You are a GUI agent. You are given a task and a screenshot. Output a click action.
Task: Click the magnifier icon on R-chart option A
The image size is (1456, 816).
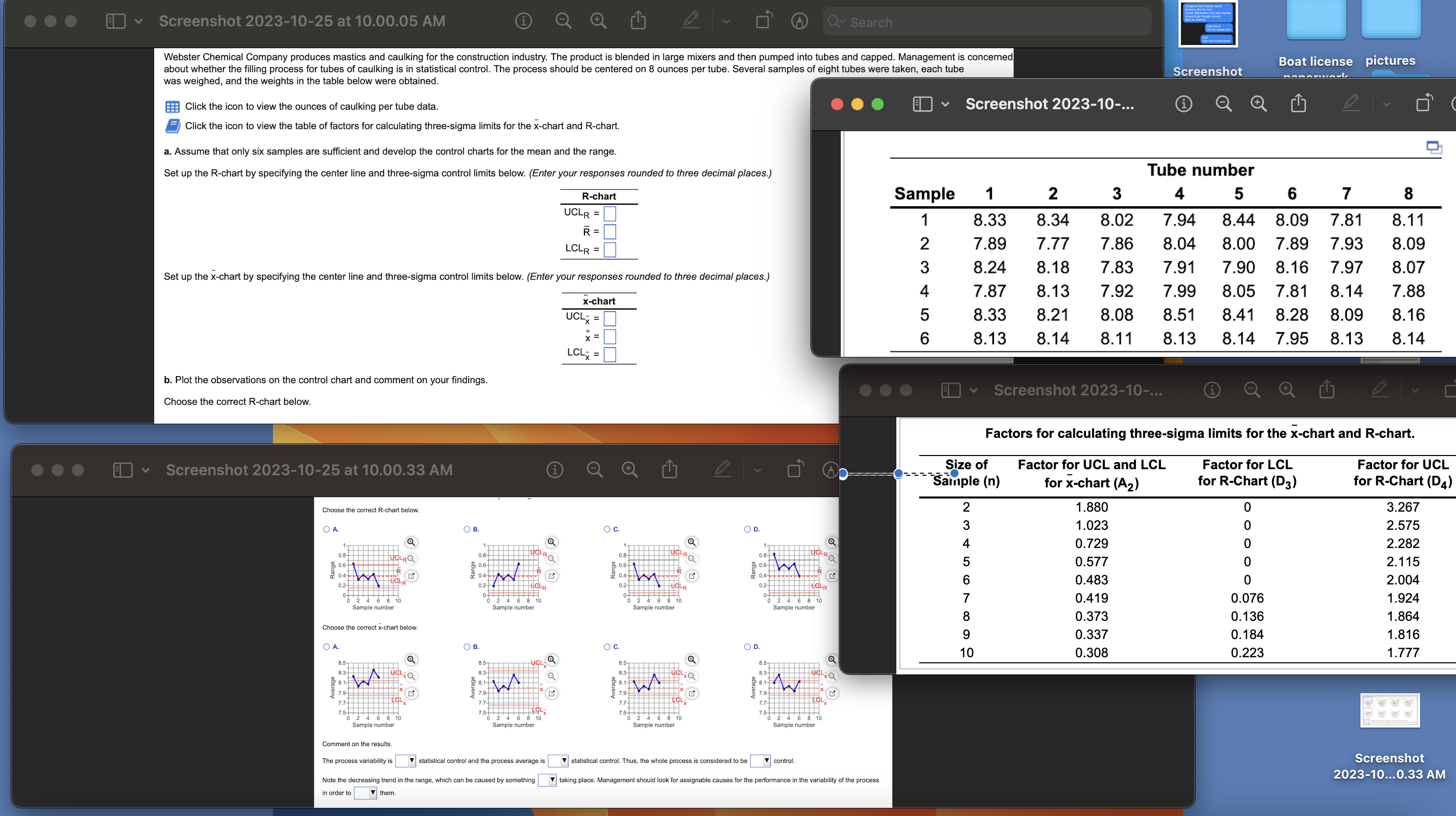coord(411,542)
